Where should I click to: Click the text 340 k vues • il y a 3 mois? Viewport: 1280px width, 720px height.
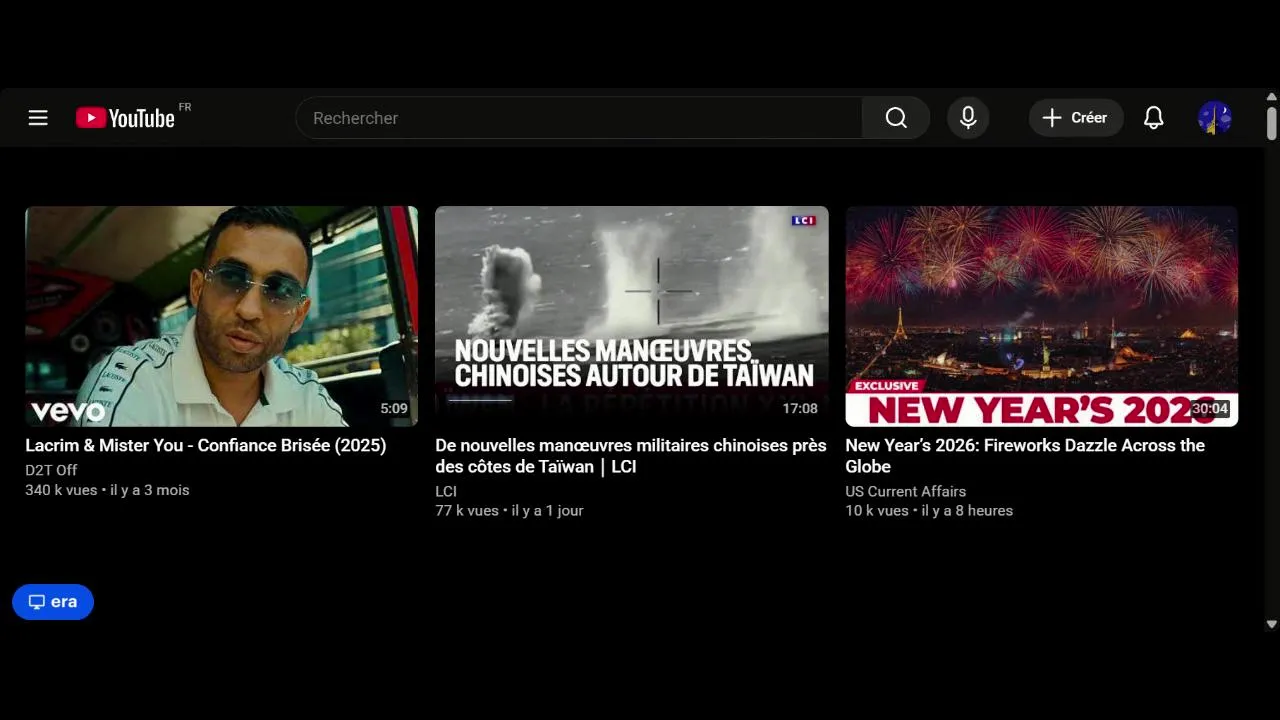click(107, 490)
